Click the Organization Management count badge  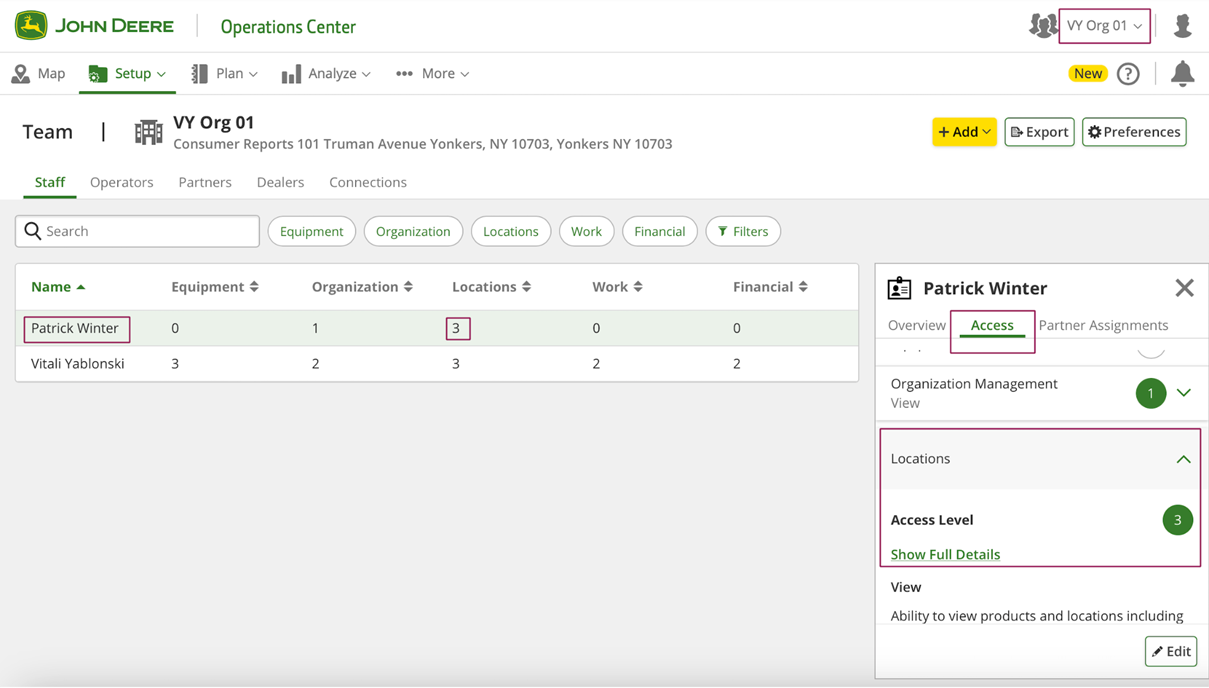pos(1150,393)
